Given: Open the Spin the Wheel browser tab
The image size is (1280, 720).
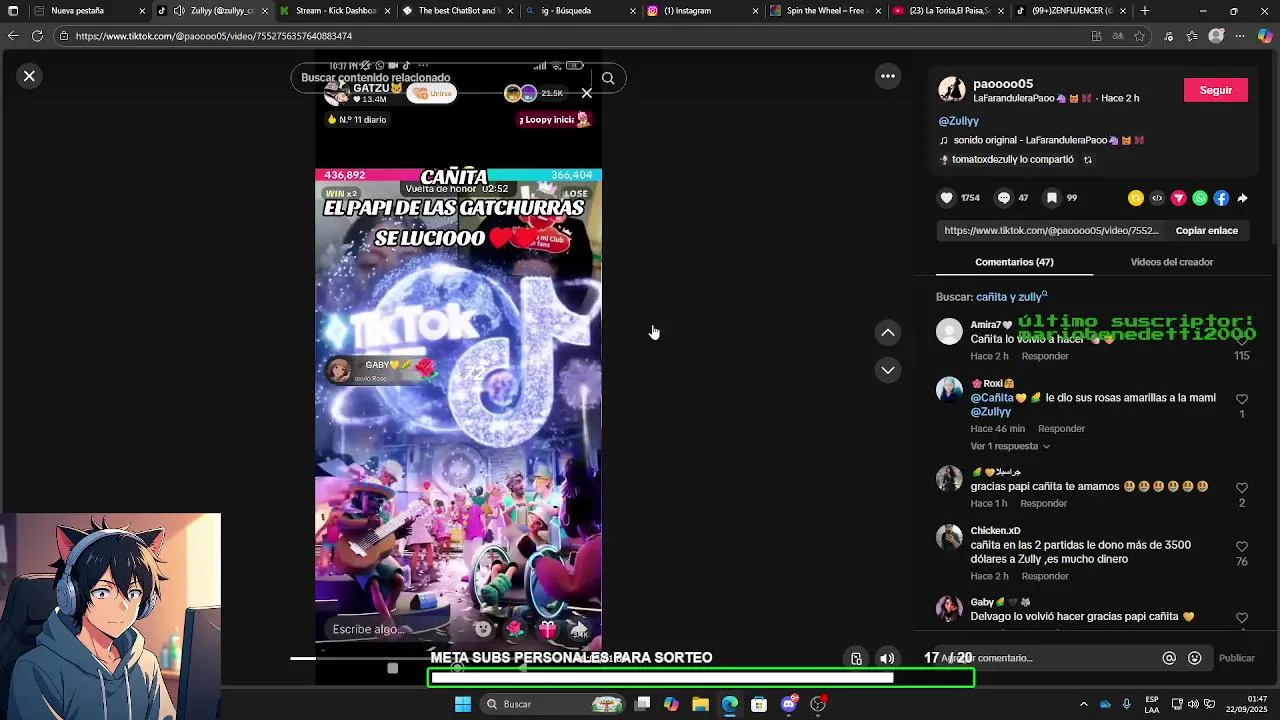Looking at the screenshot, I should coord(825,11).
